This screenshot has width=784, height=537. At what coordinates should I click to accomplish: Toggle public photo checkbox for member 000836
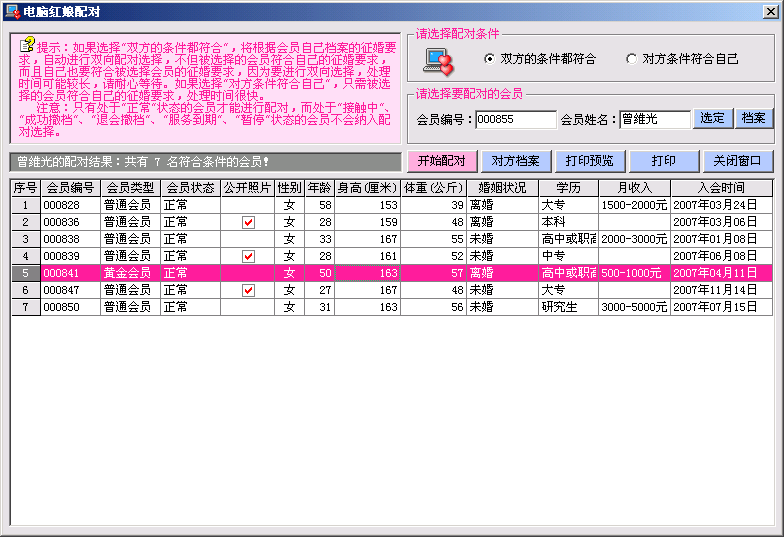(x=248, y=222)
